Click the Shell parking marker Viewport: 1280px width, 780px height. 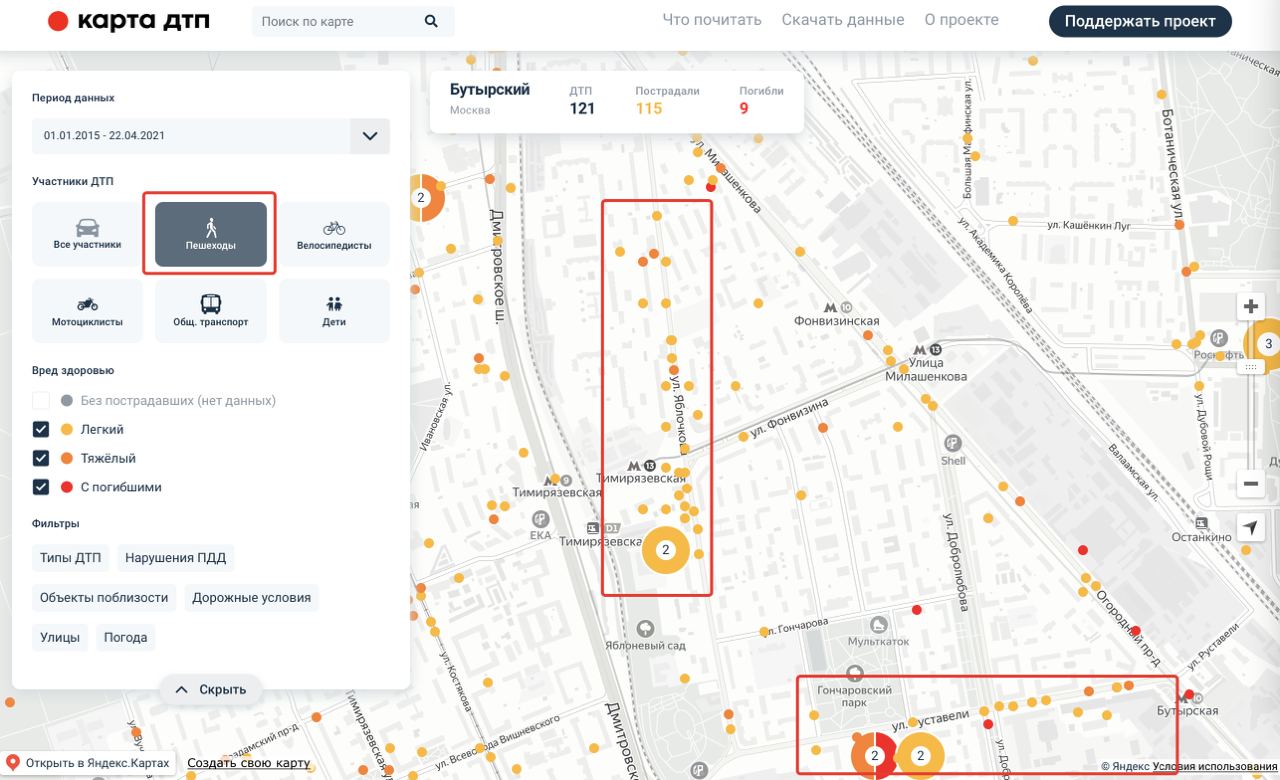click(x=953, y=443)
